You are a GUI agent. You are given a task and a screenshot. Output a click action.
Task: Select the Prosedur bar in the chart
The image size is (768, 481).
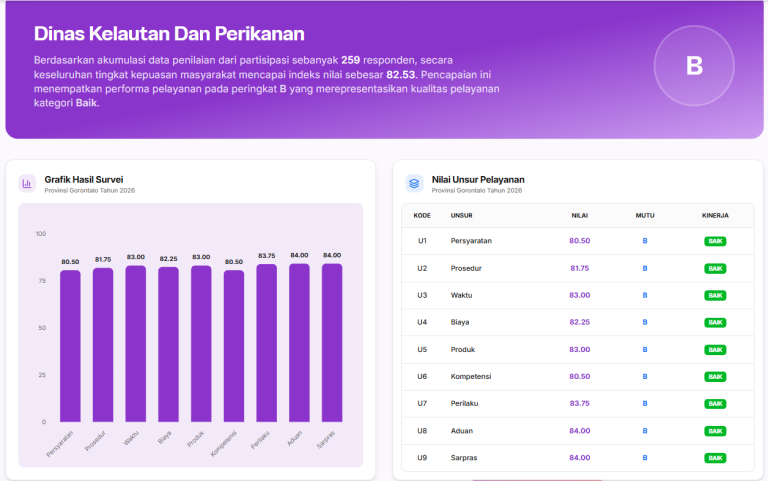pos(103,345)
